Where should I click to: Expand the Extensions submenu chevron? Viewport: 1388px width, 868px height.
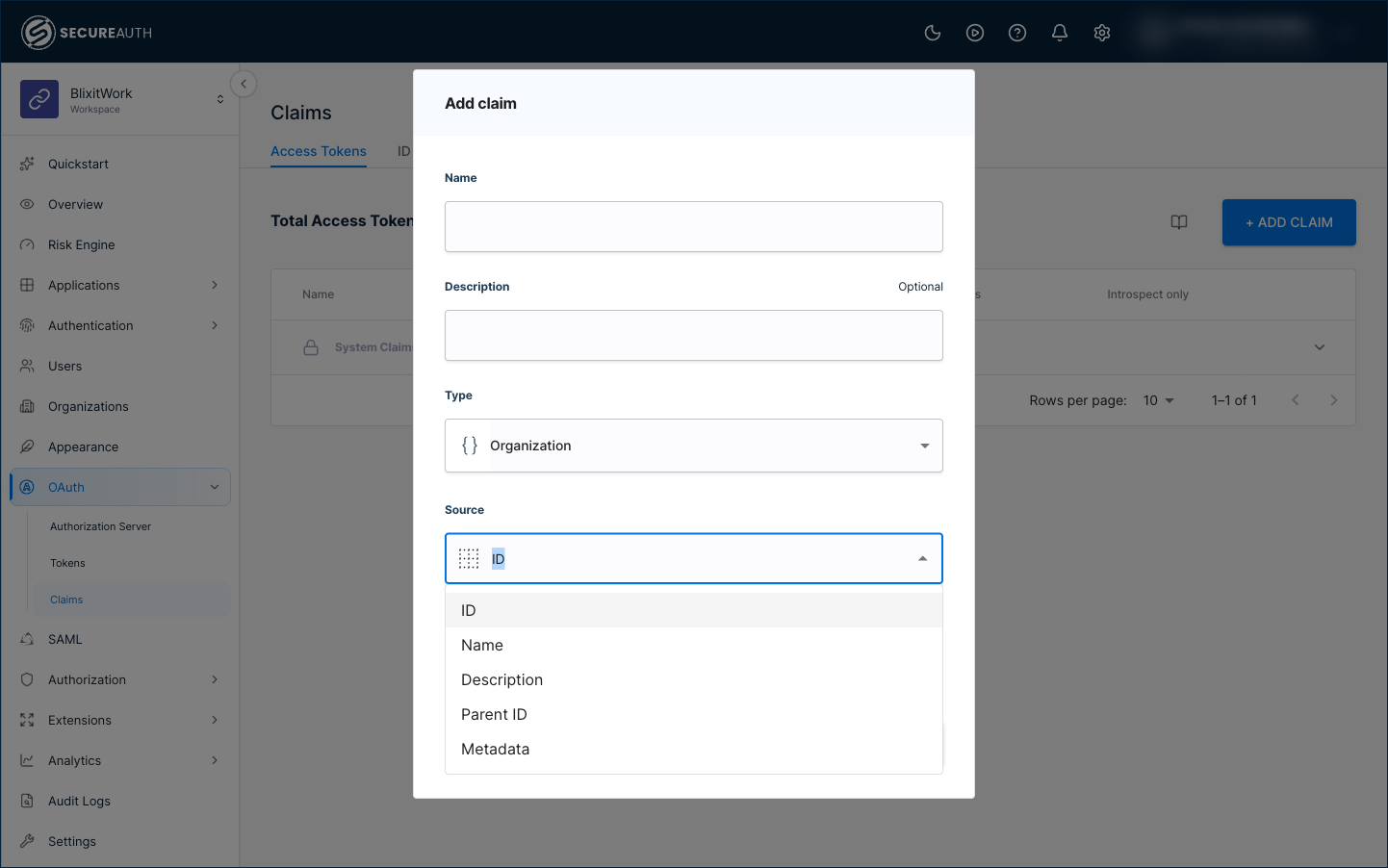click(215, 720)
